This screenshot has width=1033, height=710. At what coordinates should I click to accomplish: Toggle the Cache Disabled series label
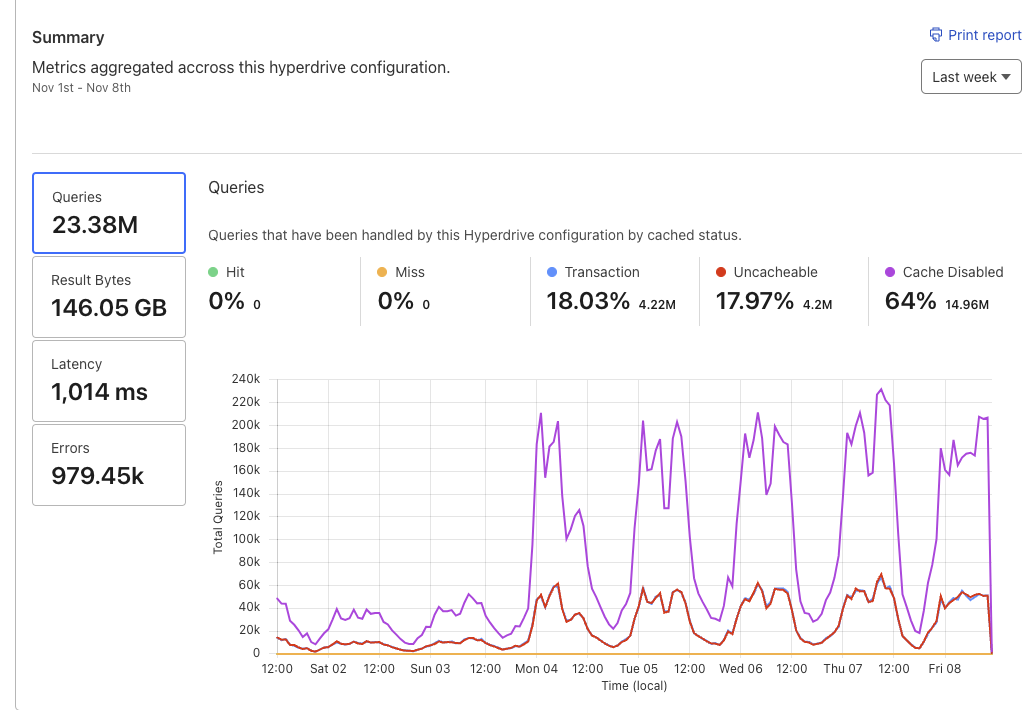click(952, 272)
